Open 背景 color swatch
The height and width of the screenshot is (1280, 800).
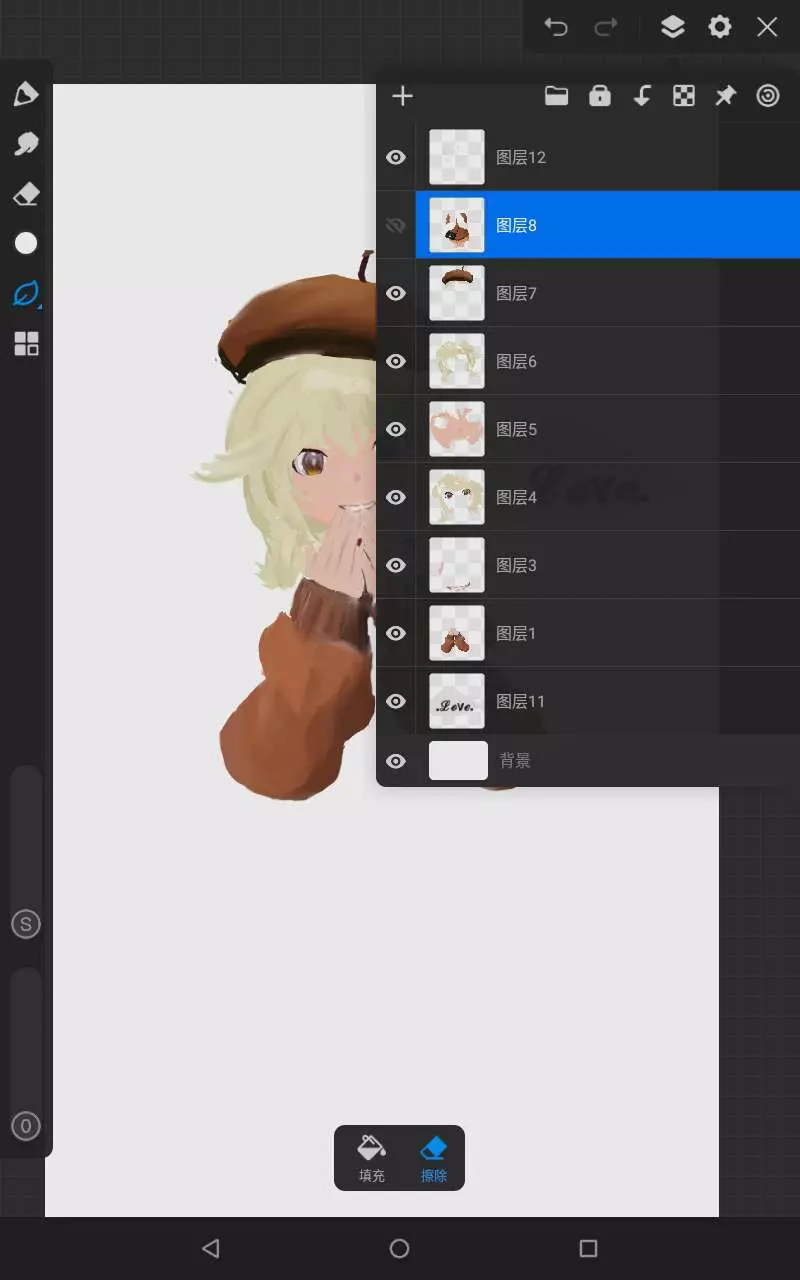tap(458, 761)
